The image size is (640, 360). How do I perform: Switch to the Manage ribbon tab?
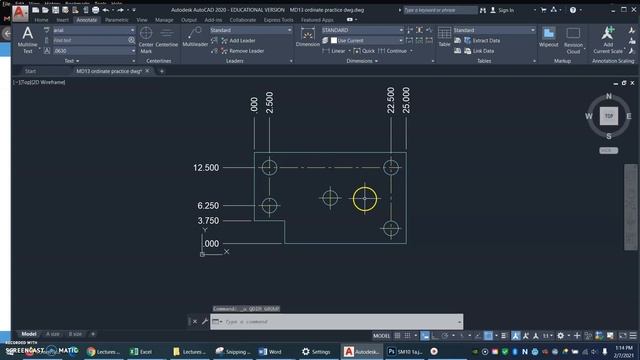pyautogui.click(x=164, y=20)
